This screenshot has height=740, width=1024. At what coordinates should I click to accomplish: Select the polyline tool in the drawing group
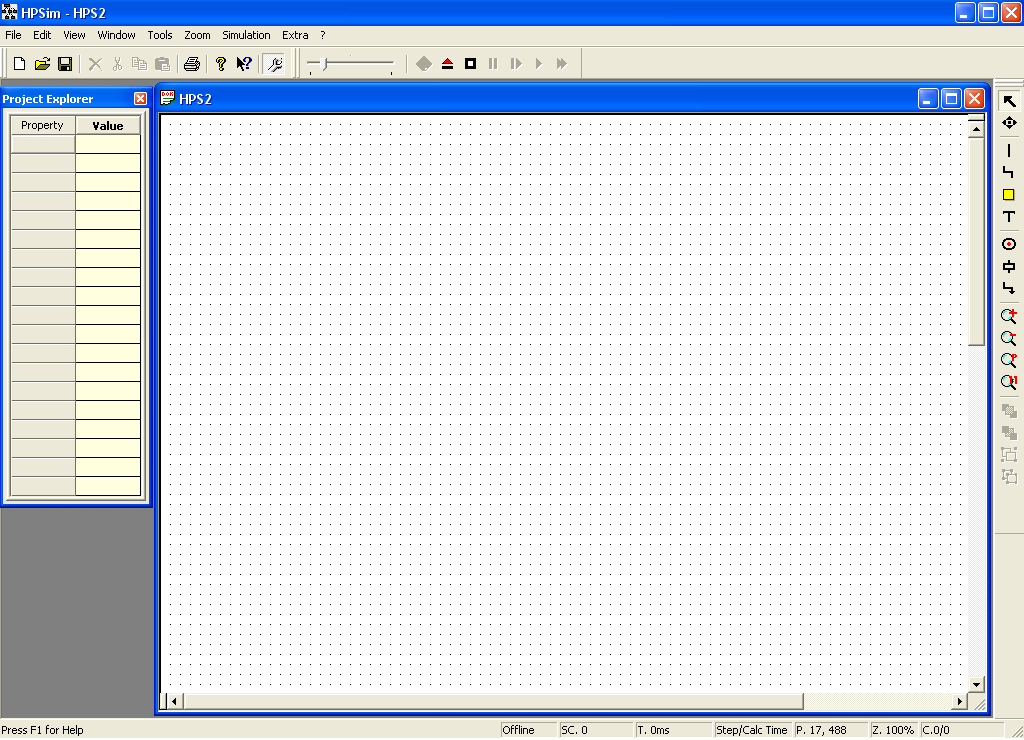(x=1009, y=172)
